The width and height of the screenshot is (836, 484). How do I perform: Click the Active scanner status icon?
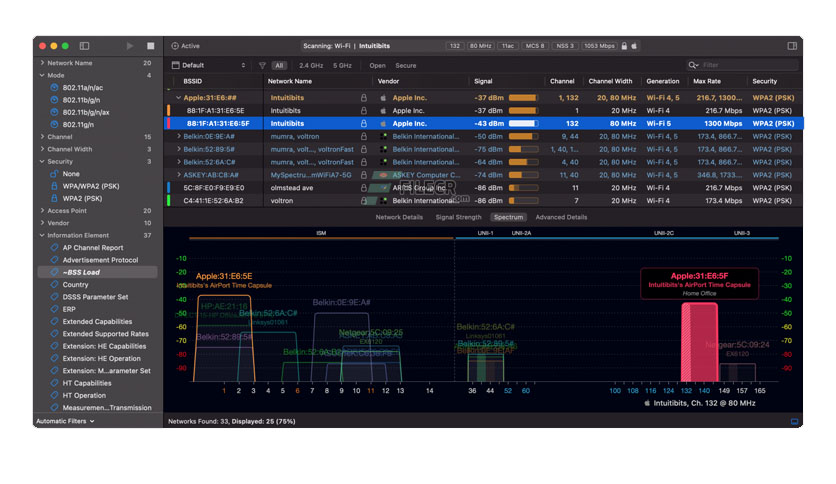pyautogui.click(x=175, y=46)
